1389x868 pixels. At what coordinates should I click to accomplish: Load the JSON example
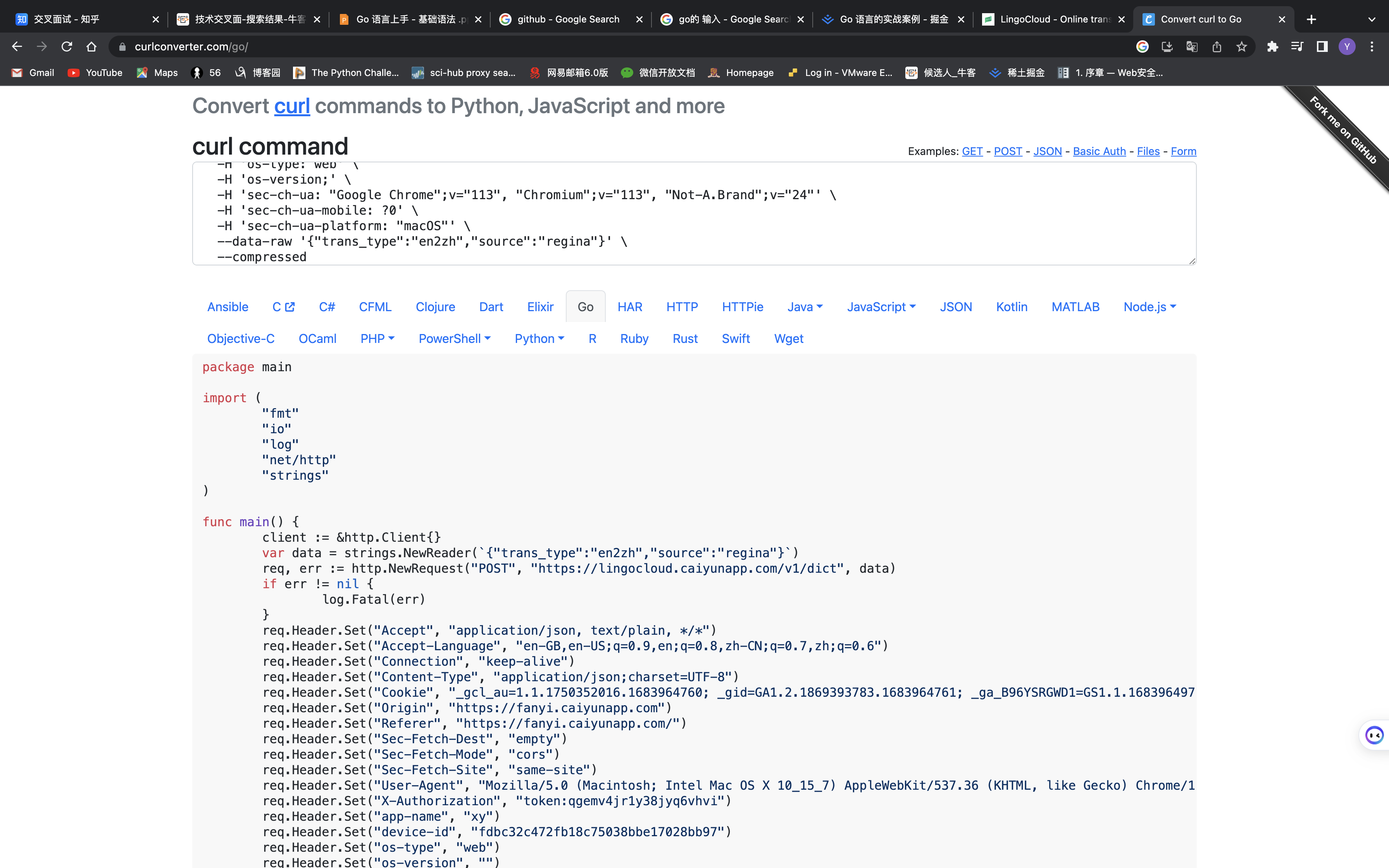pos(1048,151)
